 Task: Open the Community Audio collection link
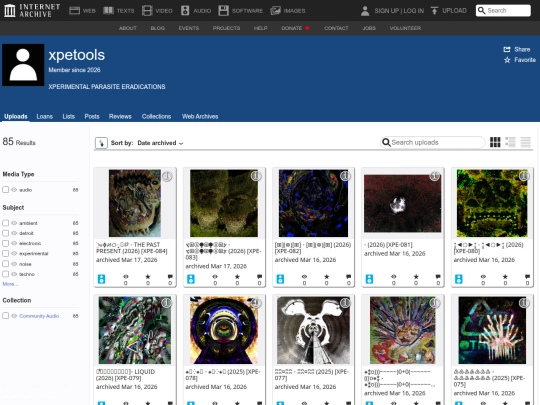point(39,316)
